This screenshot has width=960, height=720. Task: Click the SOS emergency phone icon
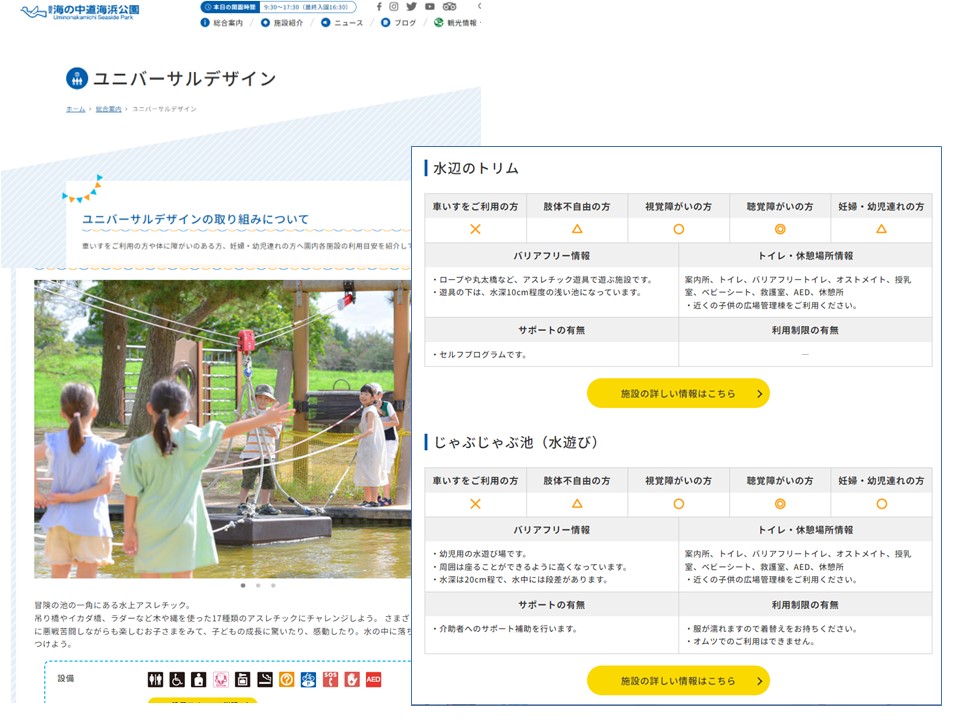pos(330,679)
